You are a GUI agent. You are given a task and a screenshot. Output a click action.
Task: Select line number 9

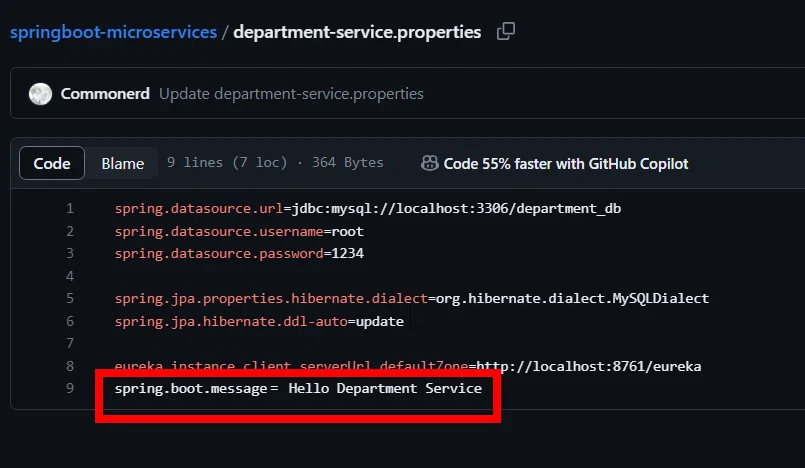click(x=70, y=388)
